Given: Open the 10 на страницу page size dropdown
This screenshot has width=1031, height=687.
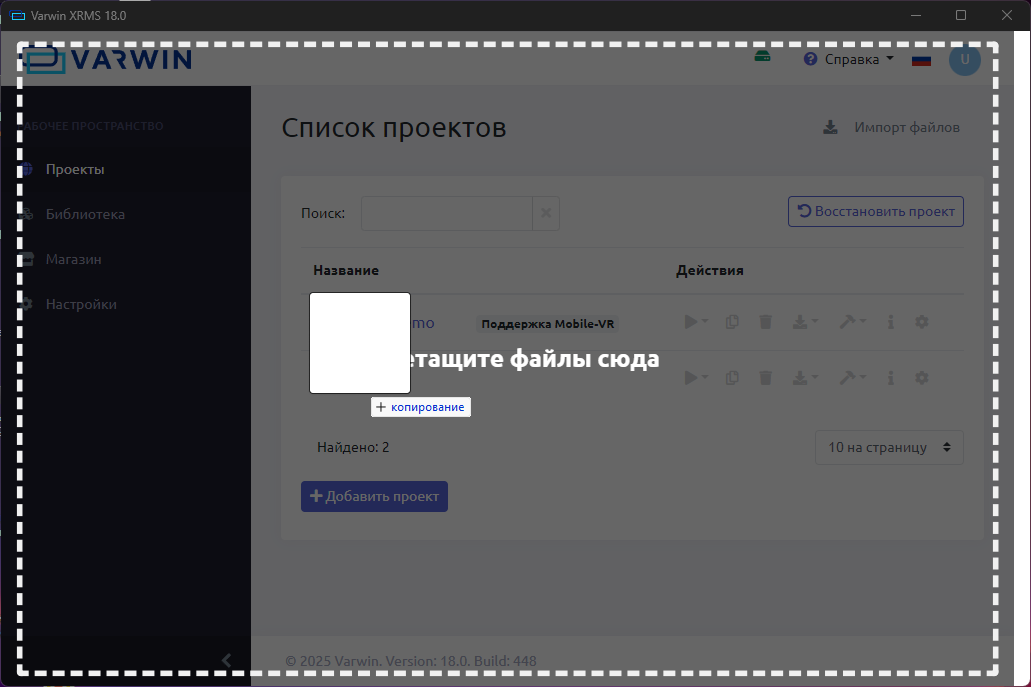Looking at the screenshot, I should coord(889,448).
